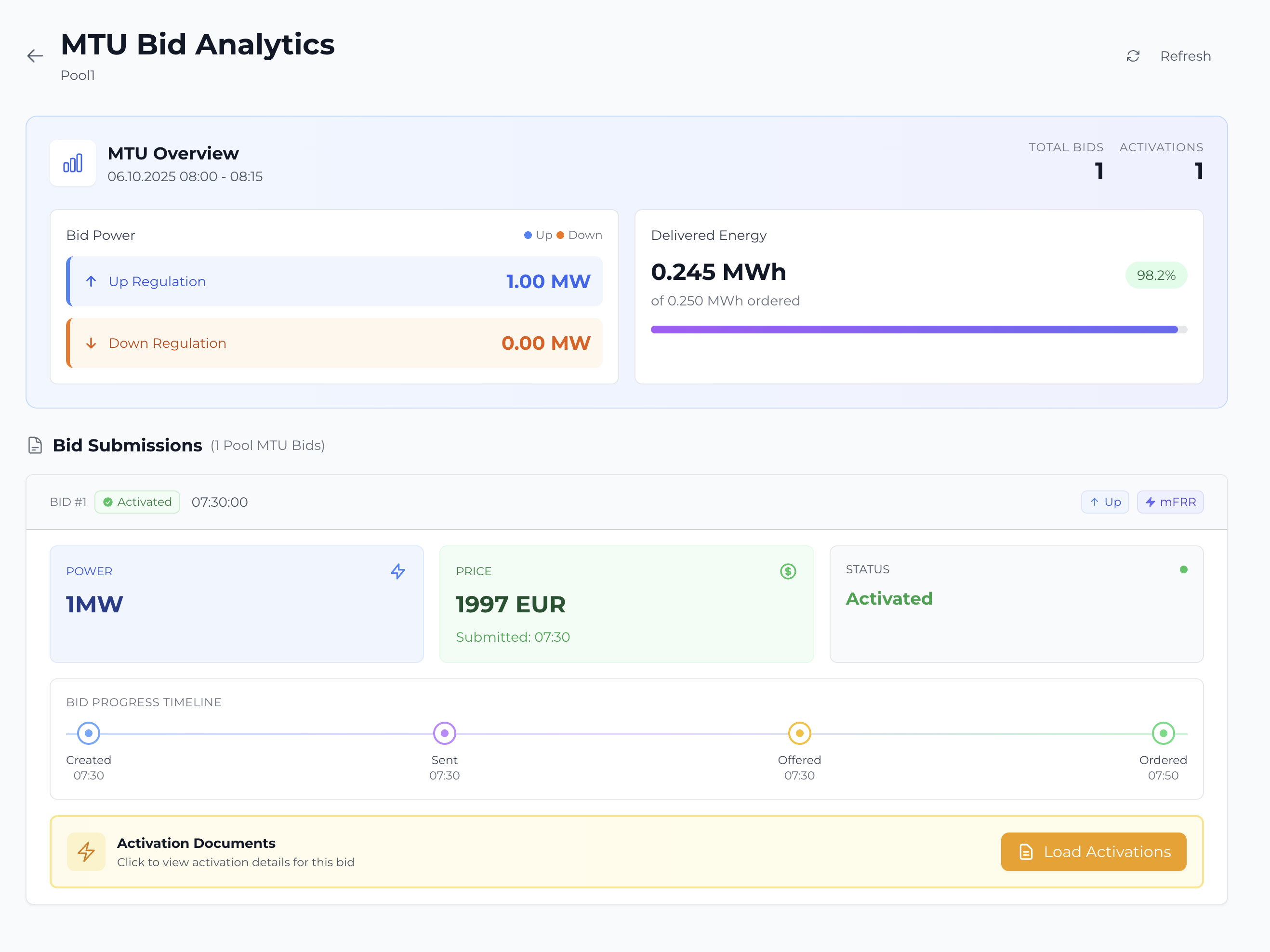Toggle the Down legend dot in Bid Power

pyautogui.click(x=560, y=235)
